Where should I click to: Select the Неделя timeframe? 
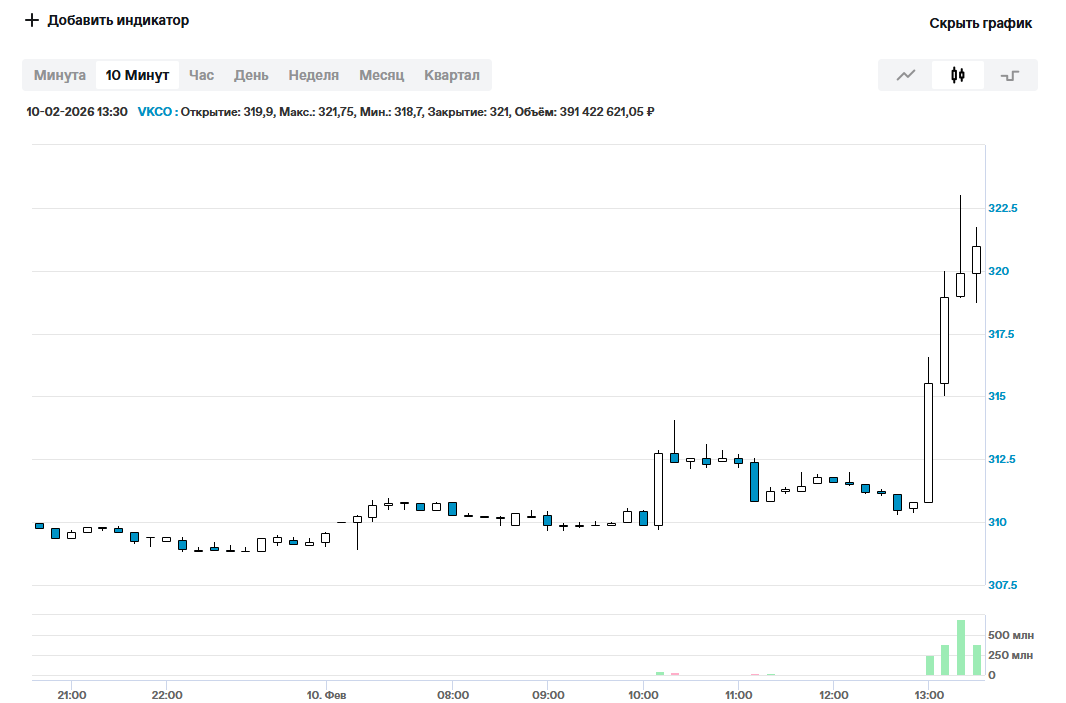(x=313, y=75)
